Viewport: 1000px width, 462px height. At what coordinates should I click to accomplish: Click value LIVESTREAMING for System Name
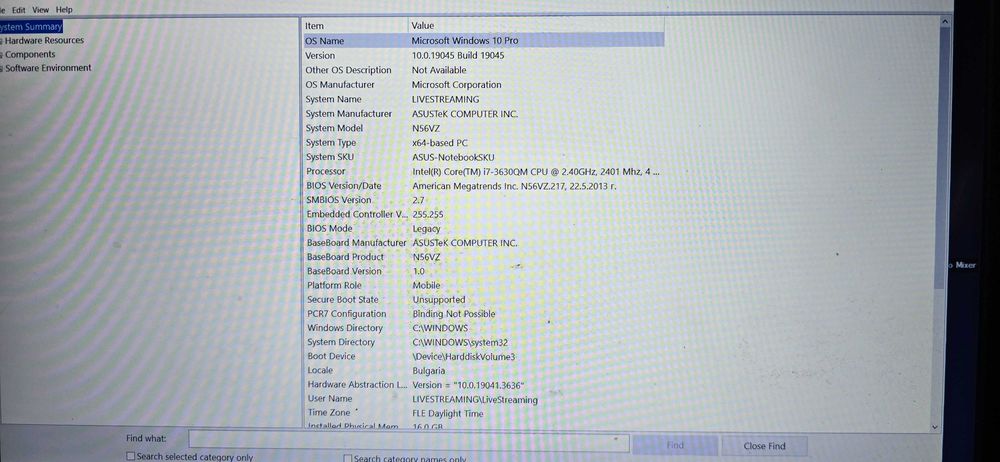(446, 99)
